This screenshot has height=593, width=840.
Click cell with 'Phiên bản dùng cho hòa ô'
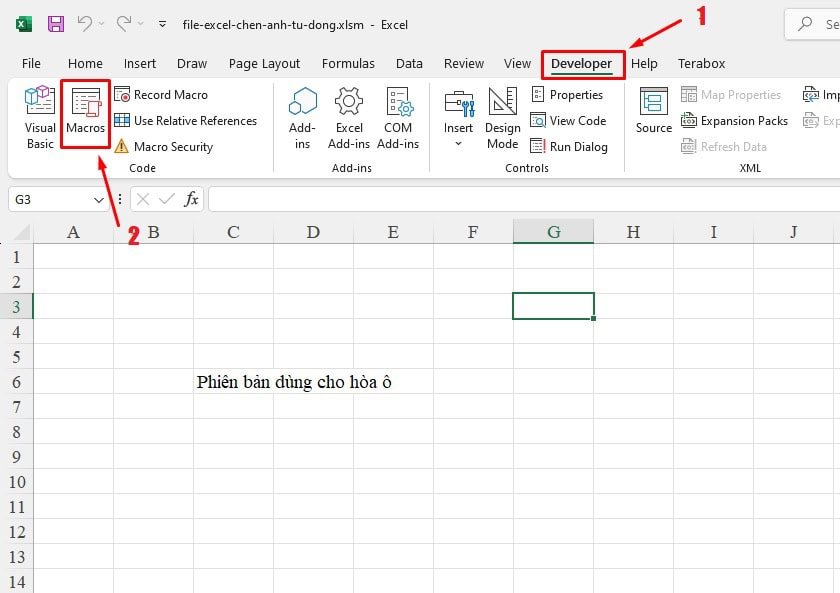click(x=294, y=382)
